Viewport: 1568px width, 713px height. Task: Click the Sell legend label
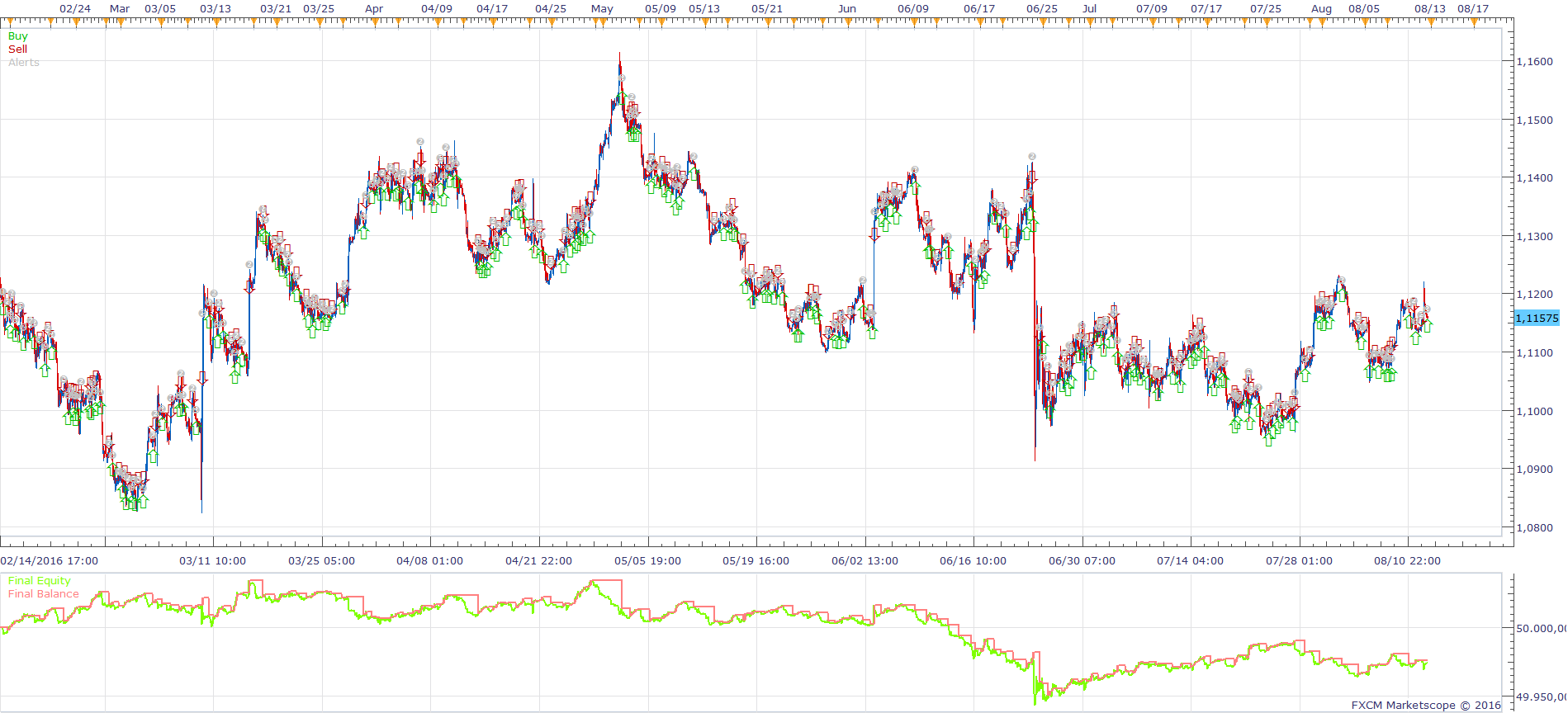pos(17,50)
